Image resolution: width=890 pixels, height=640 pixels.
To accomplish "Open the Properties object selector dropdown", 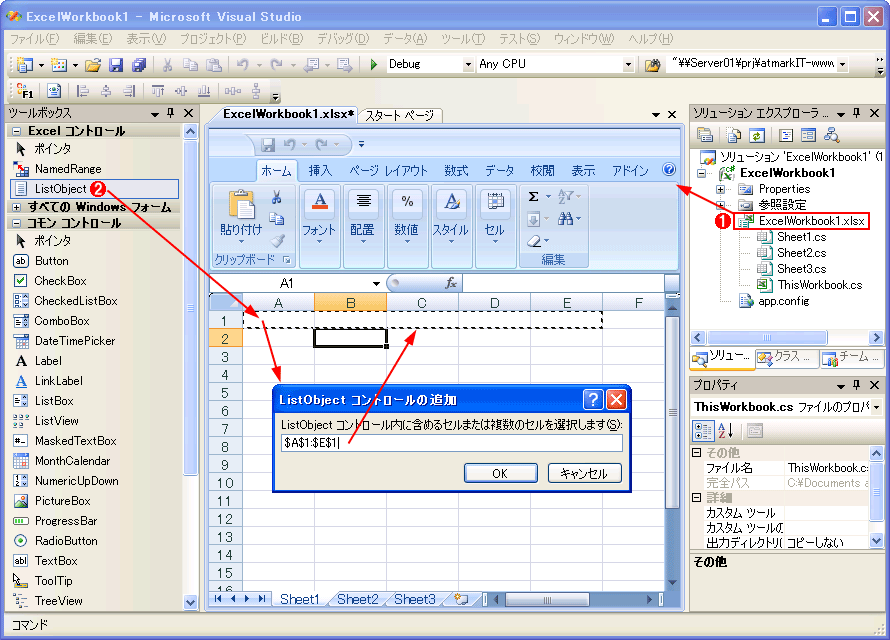I will pyautogui.click(x=877, y=407).
